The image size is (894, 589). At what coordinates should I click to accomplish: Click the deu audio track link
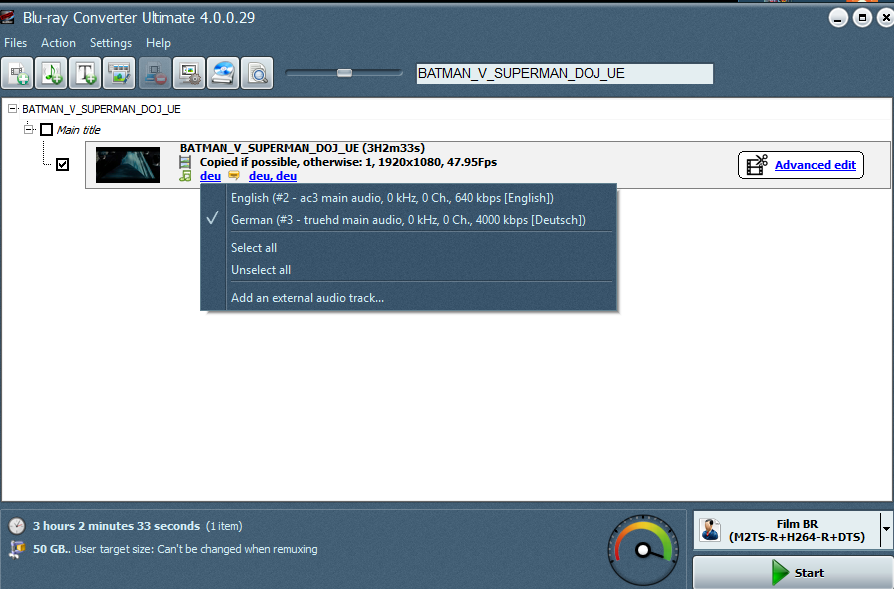(x=210, y=176)
